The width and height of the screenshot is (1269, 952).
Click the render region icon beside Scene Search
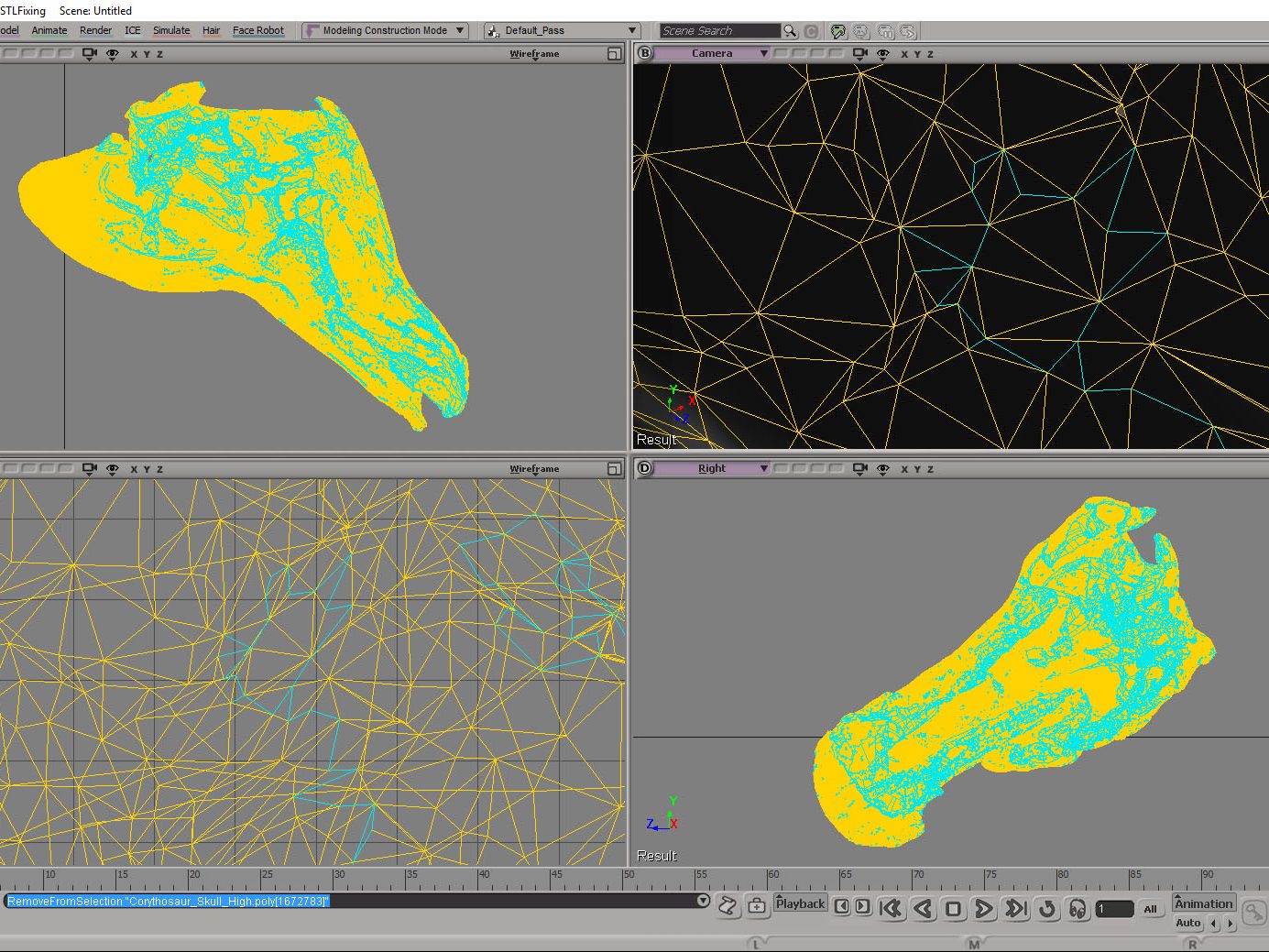point(837,31)
